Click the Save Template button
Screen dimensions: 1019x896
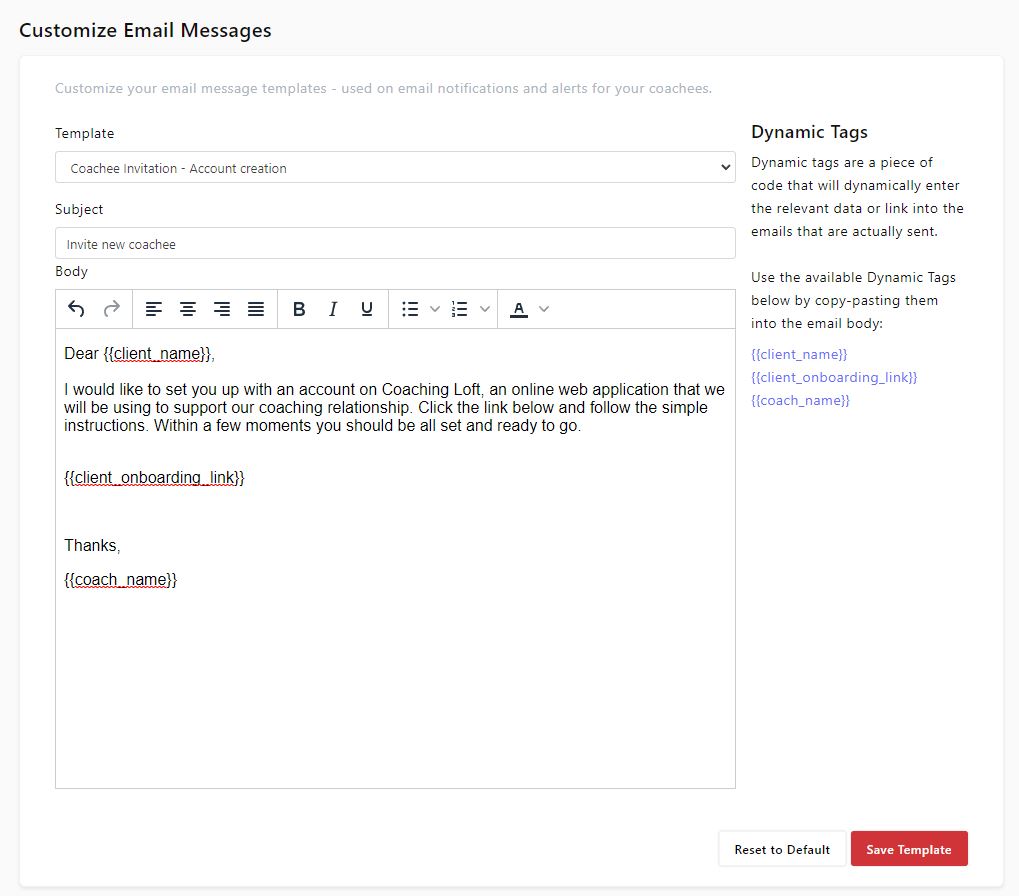[x=908, y=848]
